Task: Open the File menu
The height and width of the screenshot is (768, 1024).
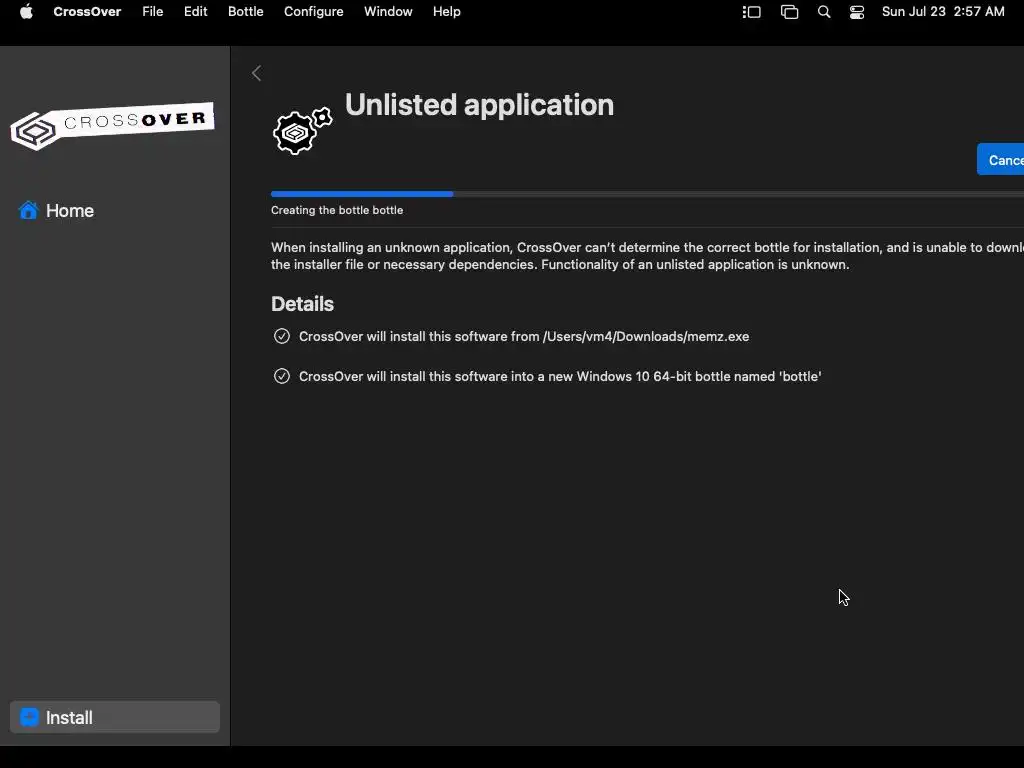Action: click(x=153, y=12)
